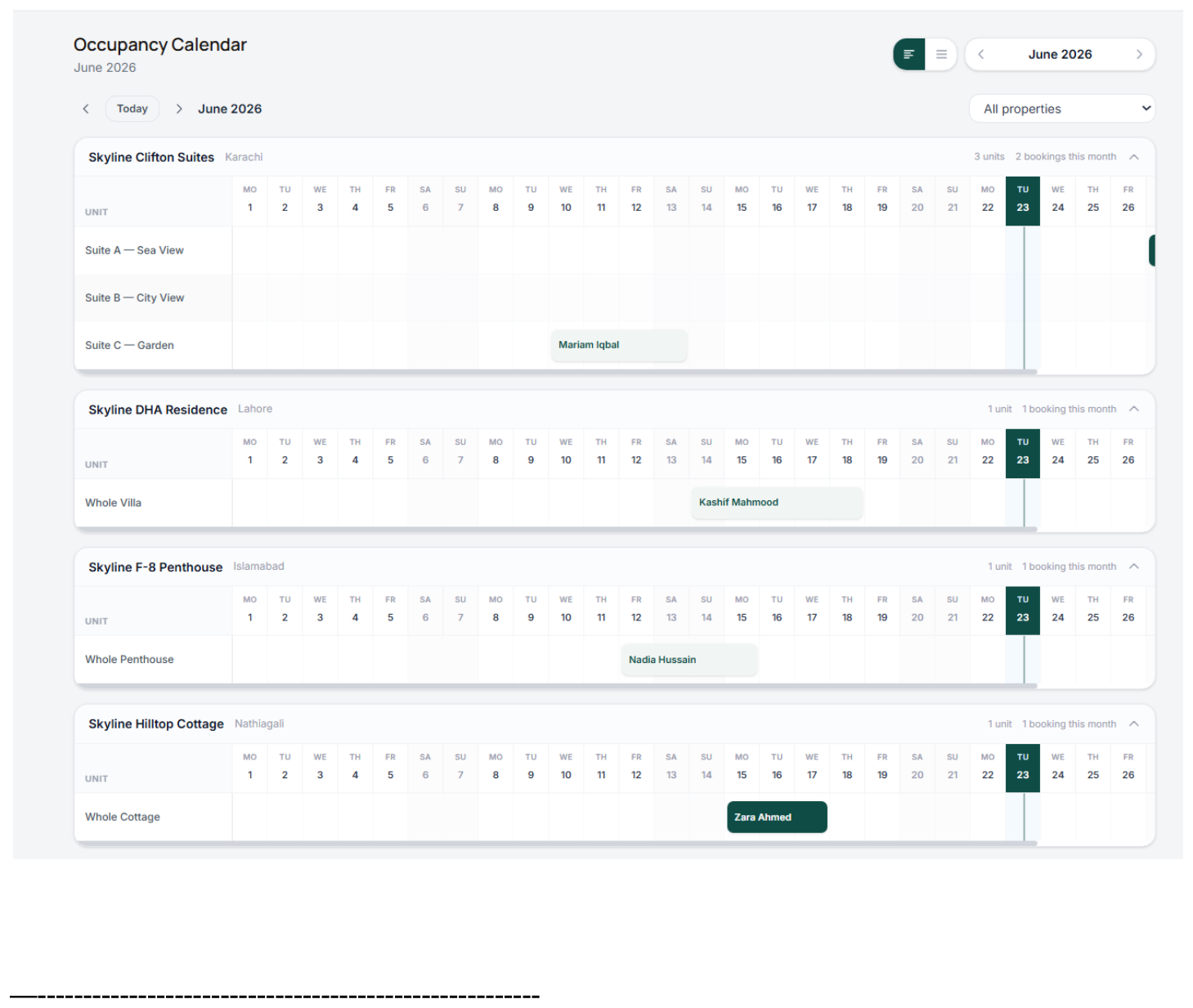The height and width of the screenshot is (1008, 1193).
Task: Click Skyline DHA Residence title
Action: [158, 410]
